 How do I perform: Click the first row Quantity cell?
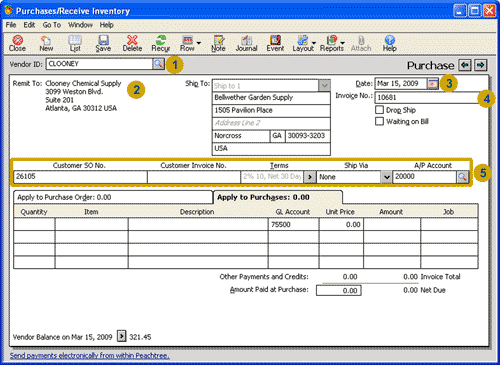(34, 224)
